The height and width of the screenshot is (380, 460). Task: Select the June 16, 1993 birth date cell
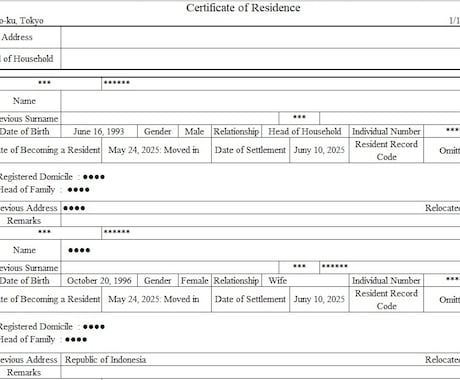[99, 131]
